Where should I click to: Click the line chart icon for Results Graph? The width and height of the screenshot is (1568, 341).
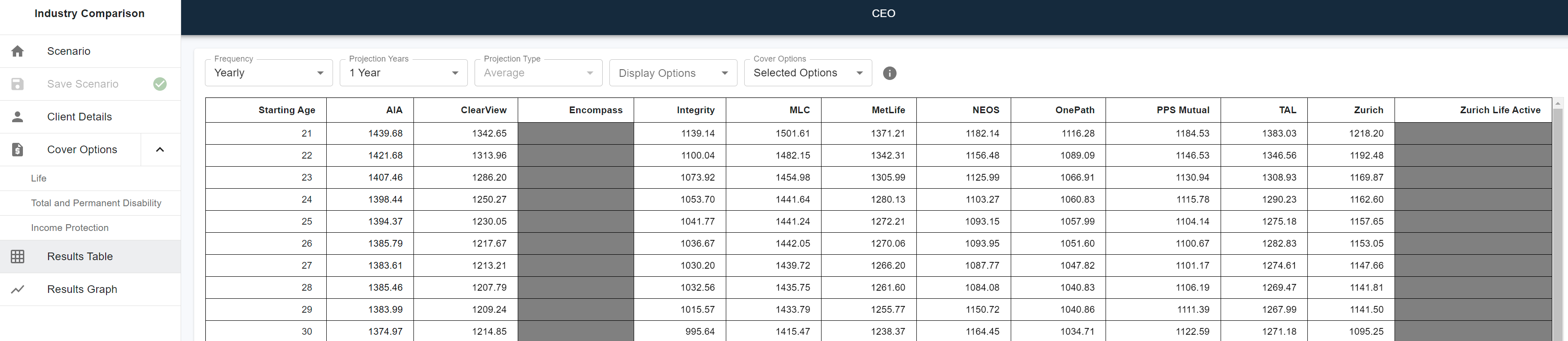click(18, 289)
